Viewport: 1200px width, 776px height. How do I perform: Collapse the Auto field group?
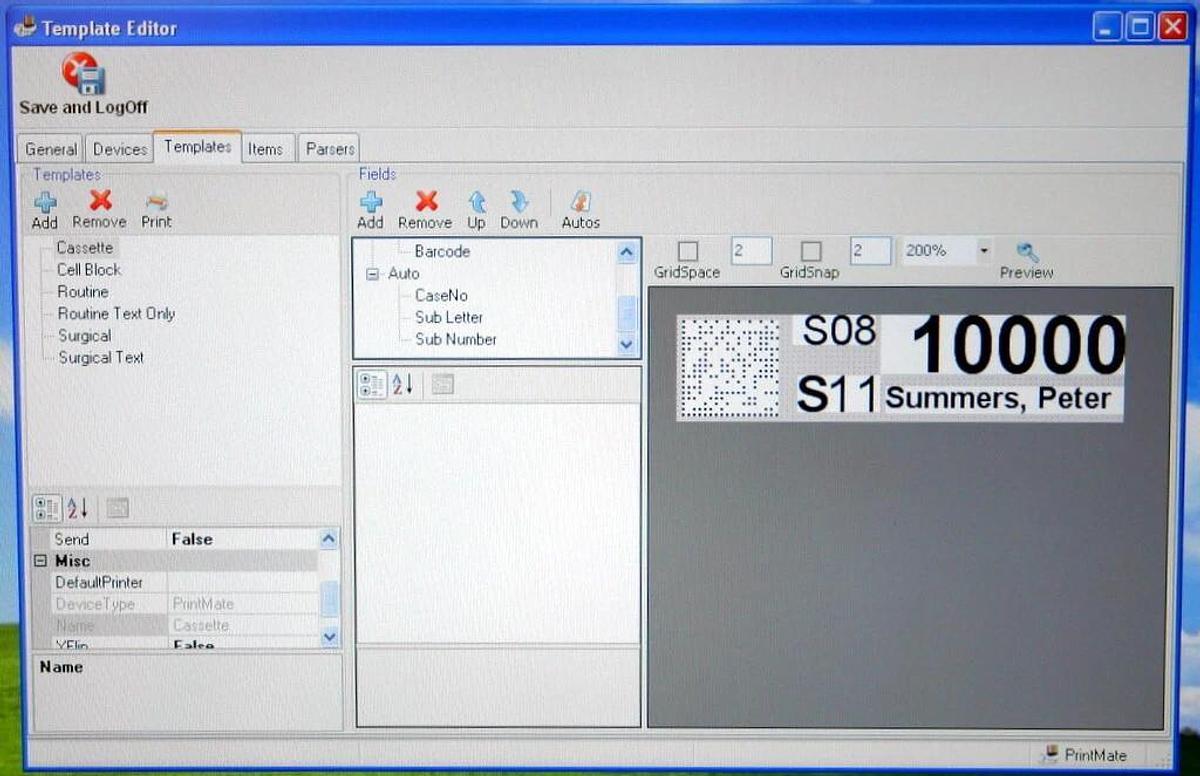[372, 273]
